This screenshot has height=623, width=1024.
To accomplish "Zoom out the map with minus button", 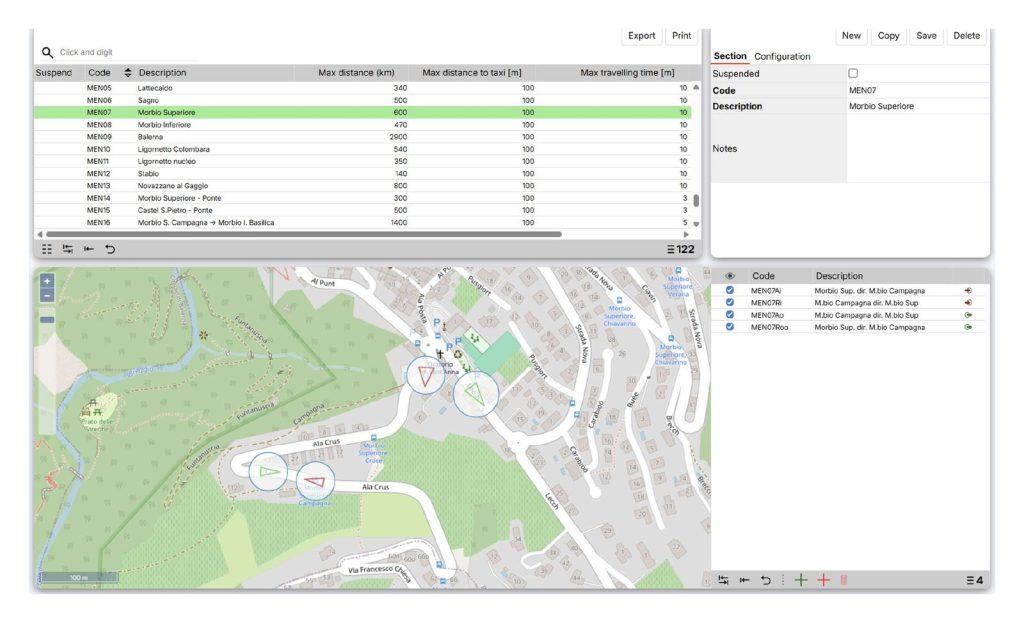I will pyautogui.click(x=47, y=295).
